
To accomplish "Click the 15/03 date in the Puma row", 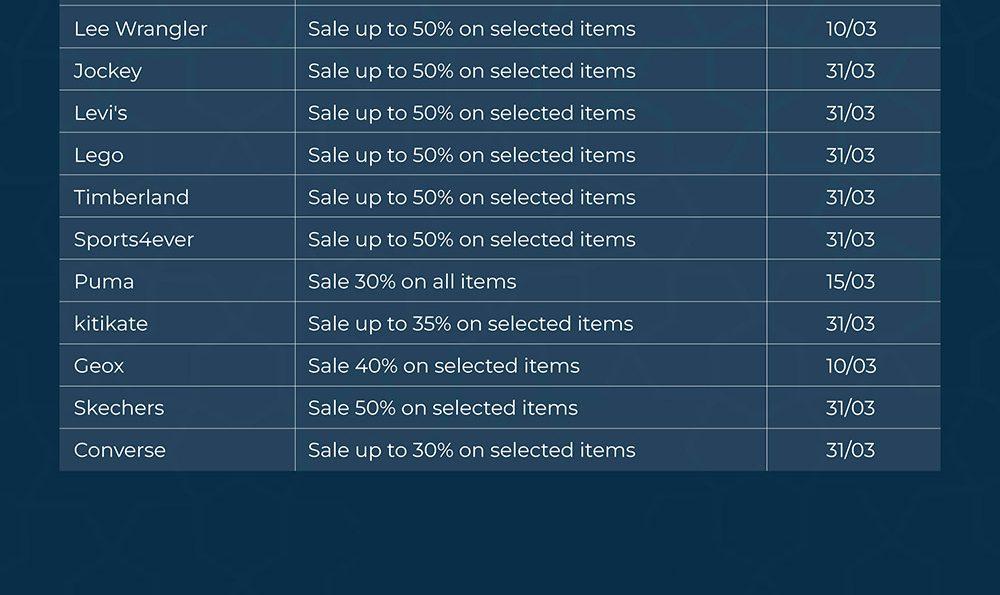I will [851, 281].
